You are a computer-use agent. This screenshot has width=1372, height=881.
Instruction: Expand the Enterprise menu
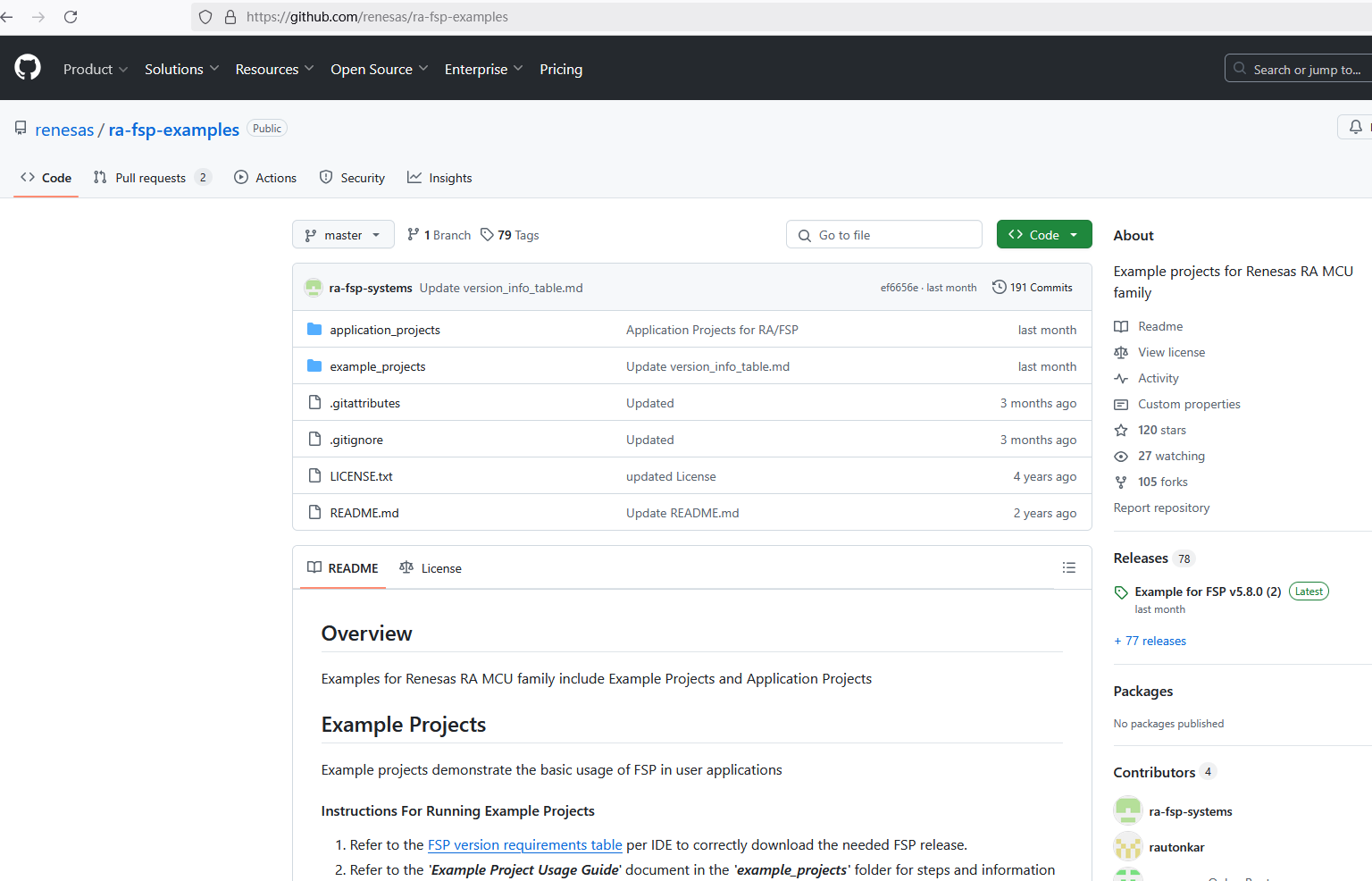click(x=484, y=69)
